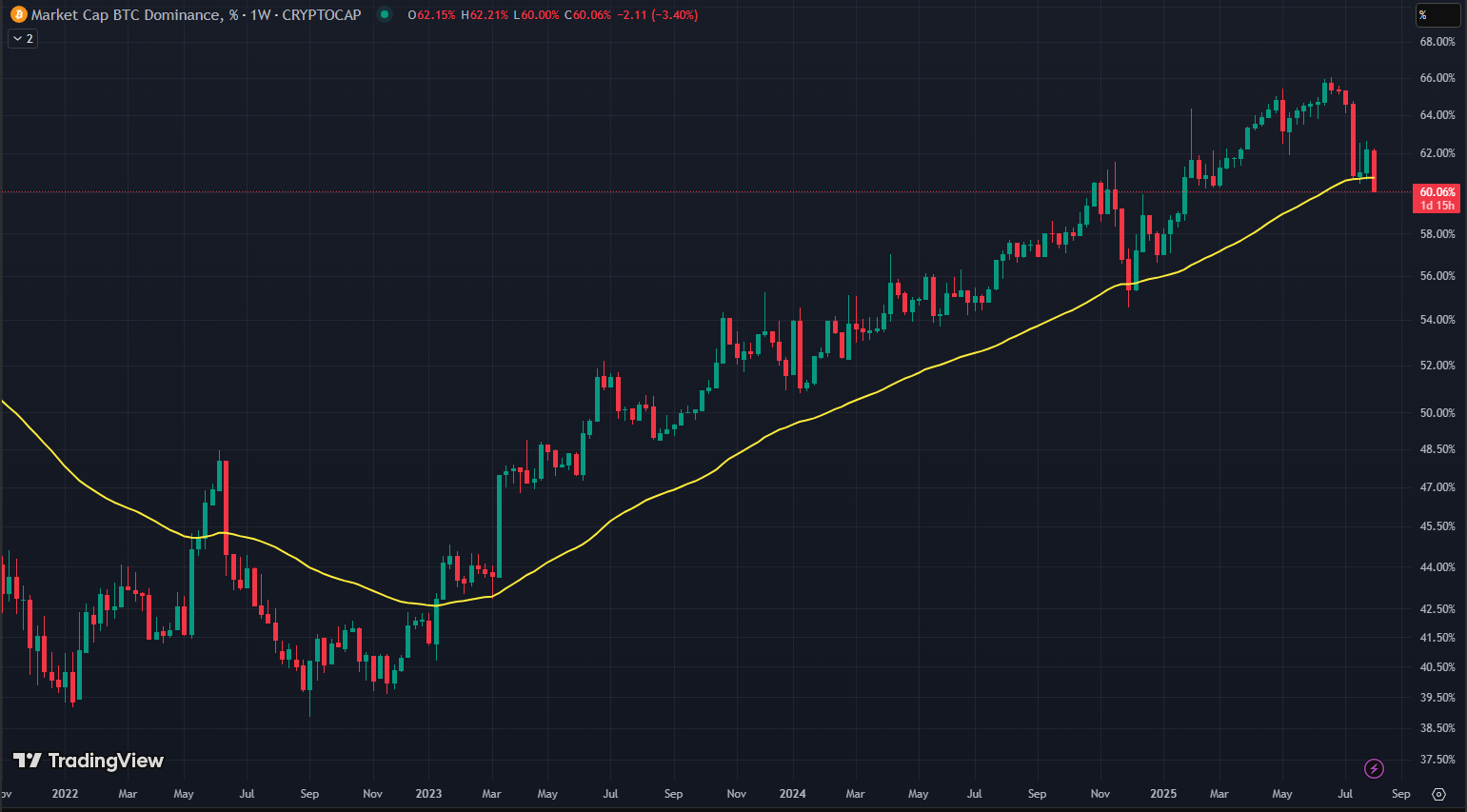Screen dimensions: 1467x812
Task: Expand the indicator legend showing 2
Action: [x=23, y=39]
